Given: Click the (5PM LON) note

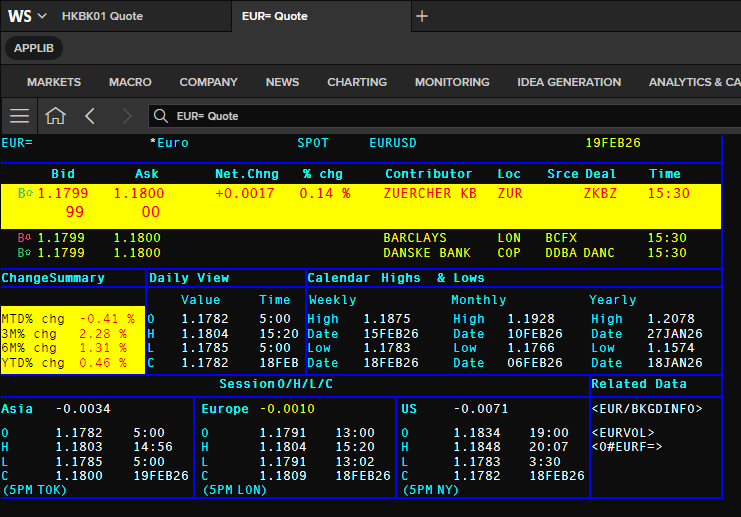Looking at the screenshot, I should [x=234, y=490].
